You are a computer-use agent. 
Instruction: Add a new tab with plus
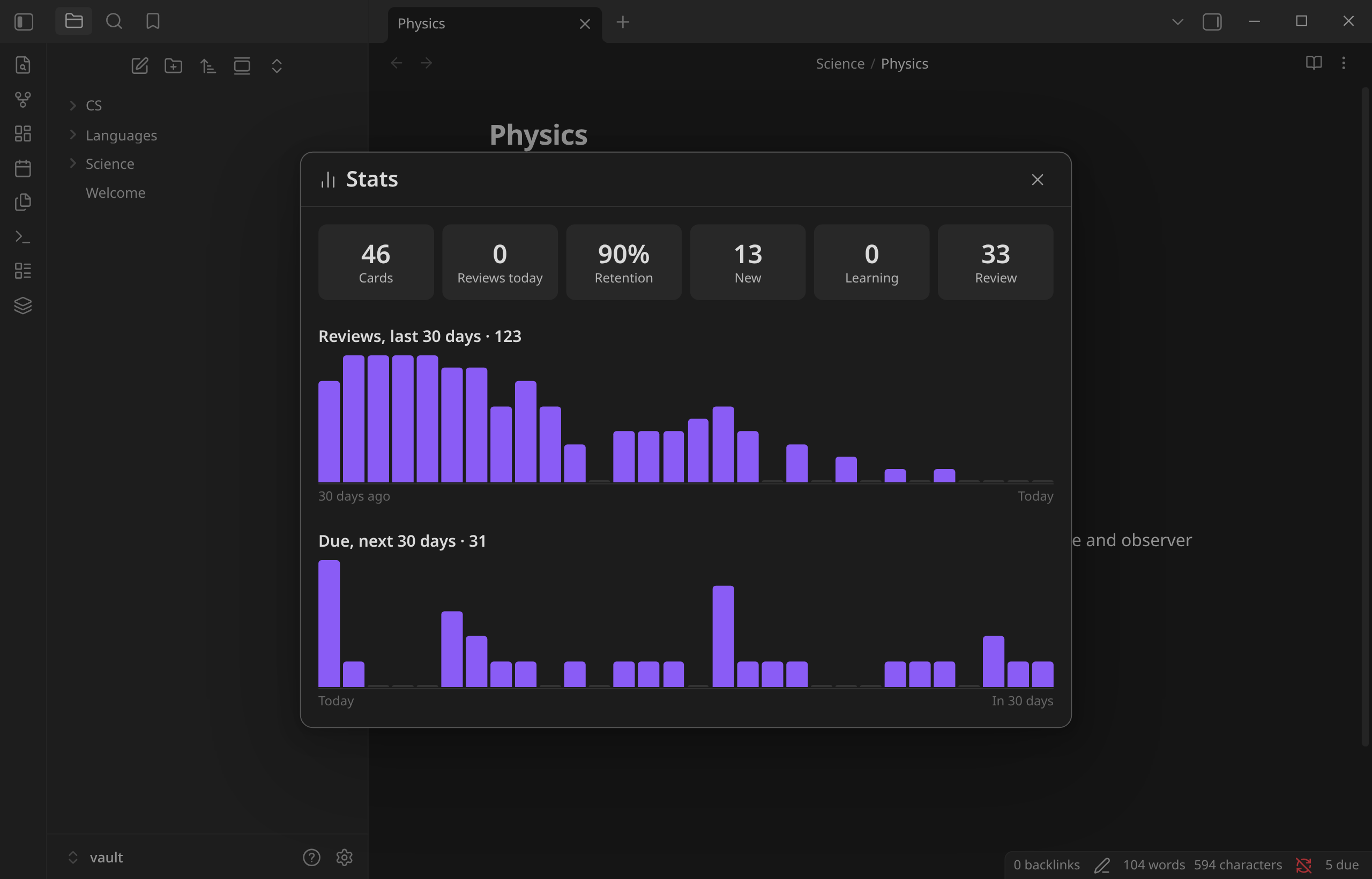[623, 23]
